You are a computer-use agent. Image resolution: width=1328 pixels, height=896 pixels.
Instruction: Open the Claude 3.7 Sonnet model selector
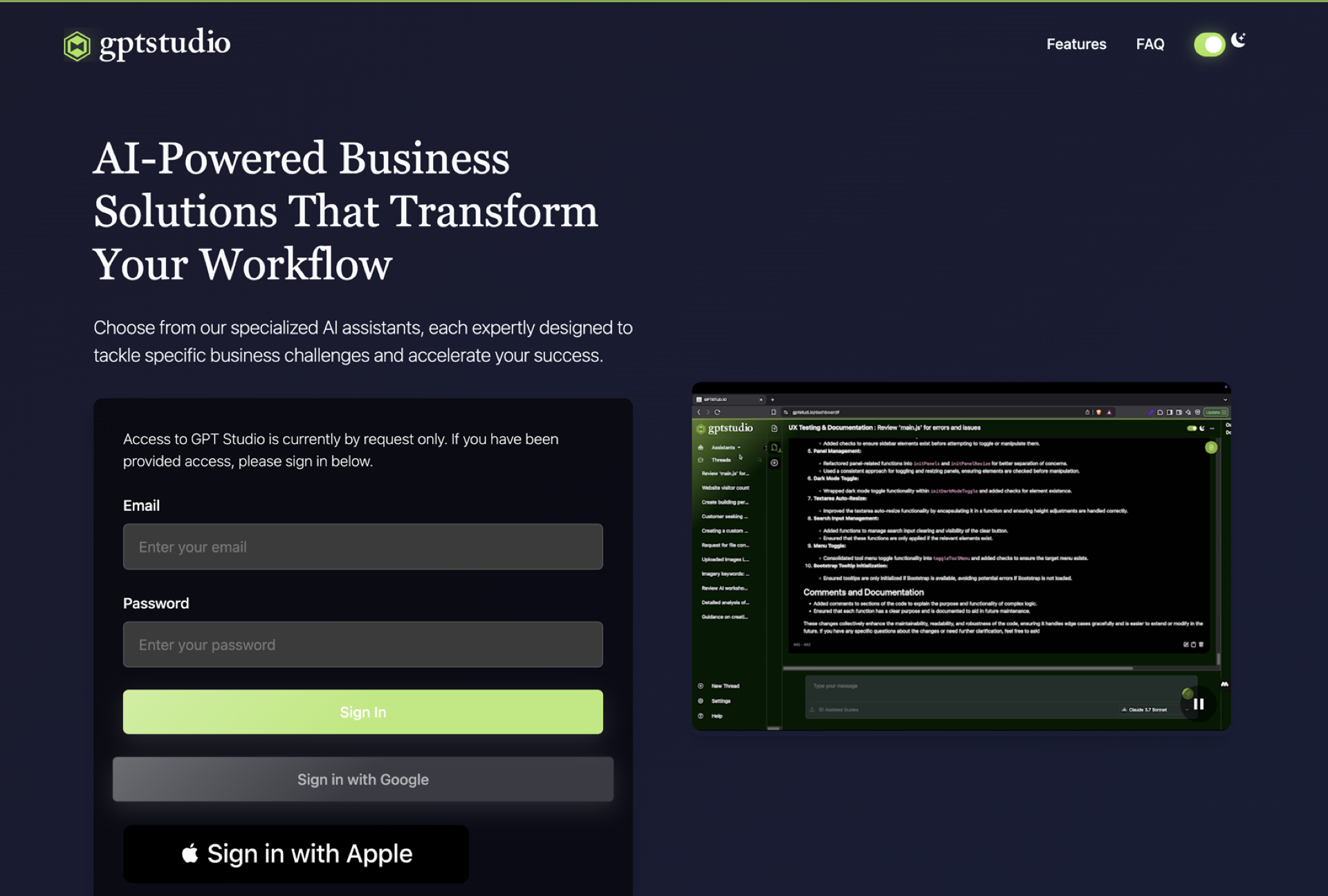[1145, 709]
